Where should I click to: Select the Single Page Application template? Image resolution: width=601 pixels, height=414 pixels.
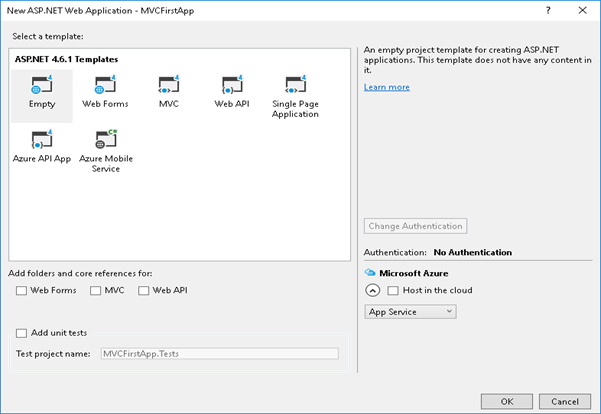click(294, 85)
